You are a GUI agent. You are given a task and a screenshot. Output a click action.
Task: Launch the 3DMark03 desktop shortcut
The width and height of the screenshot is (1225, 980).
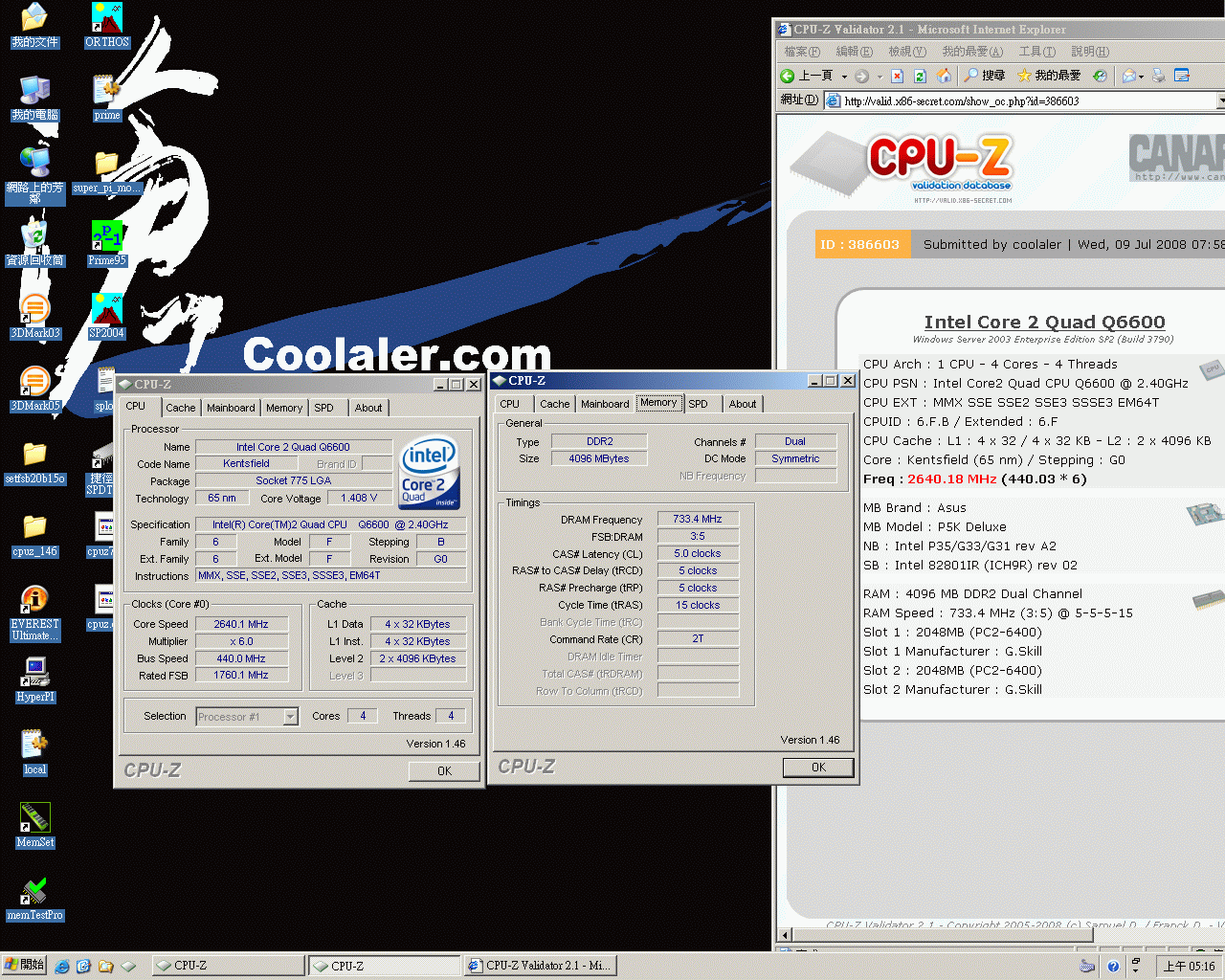pos(34,317)
